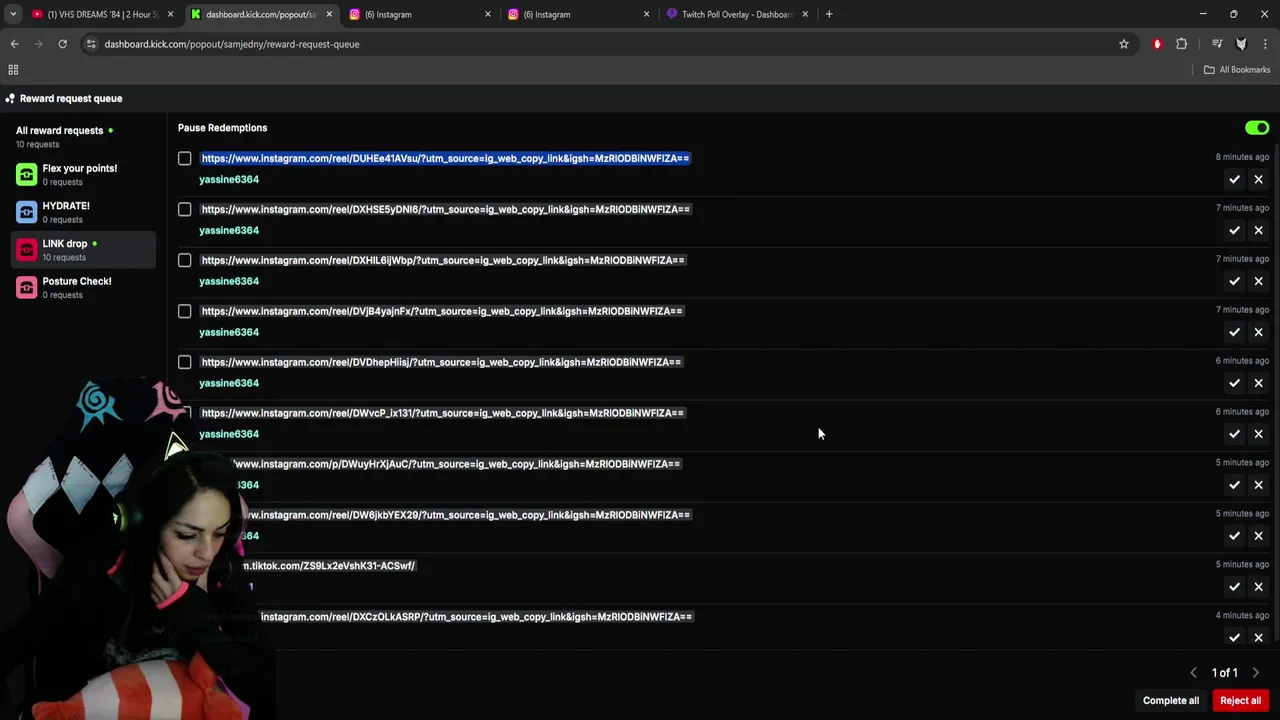Open a new browser tab

(x=829, y=14)
